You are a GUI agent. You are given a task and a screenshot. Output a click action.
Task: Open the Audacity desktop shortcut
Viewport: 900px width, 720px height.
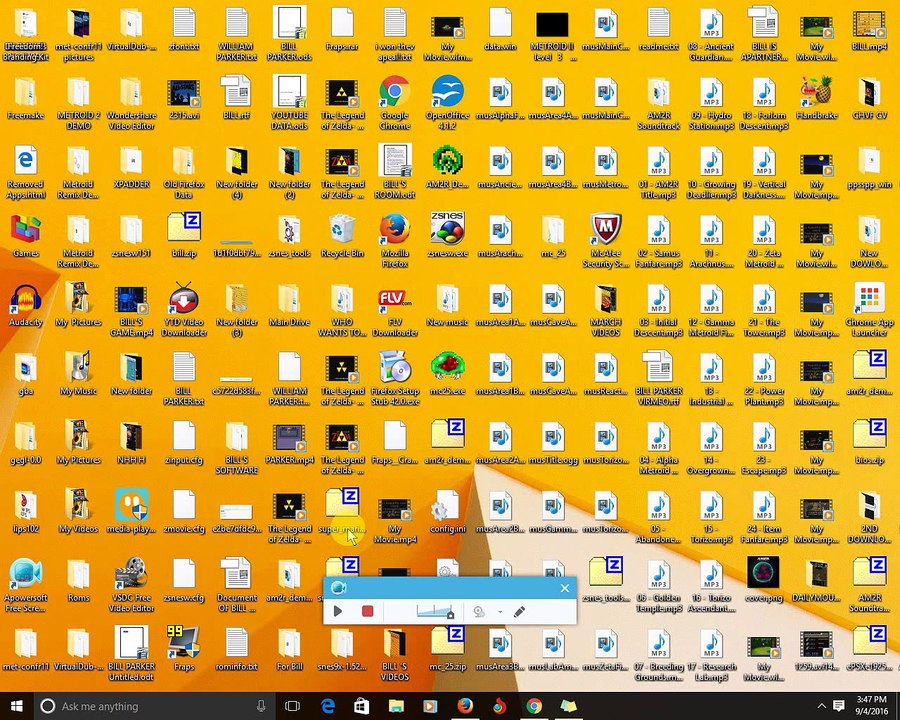coord(26,307)
